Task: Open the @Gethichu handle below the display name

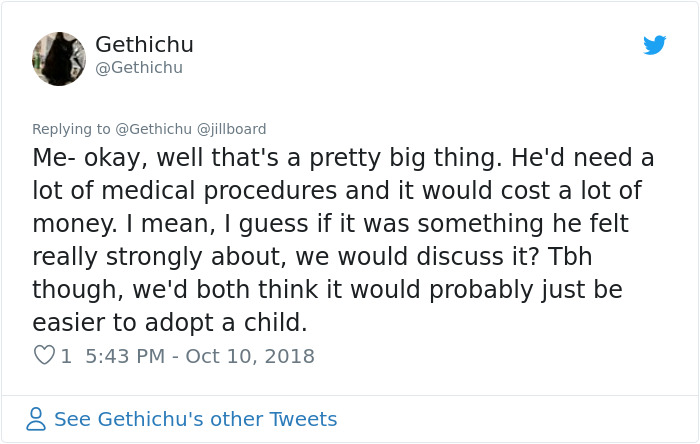Action: (x=139, y=68)
